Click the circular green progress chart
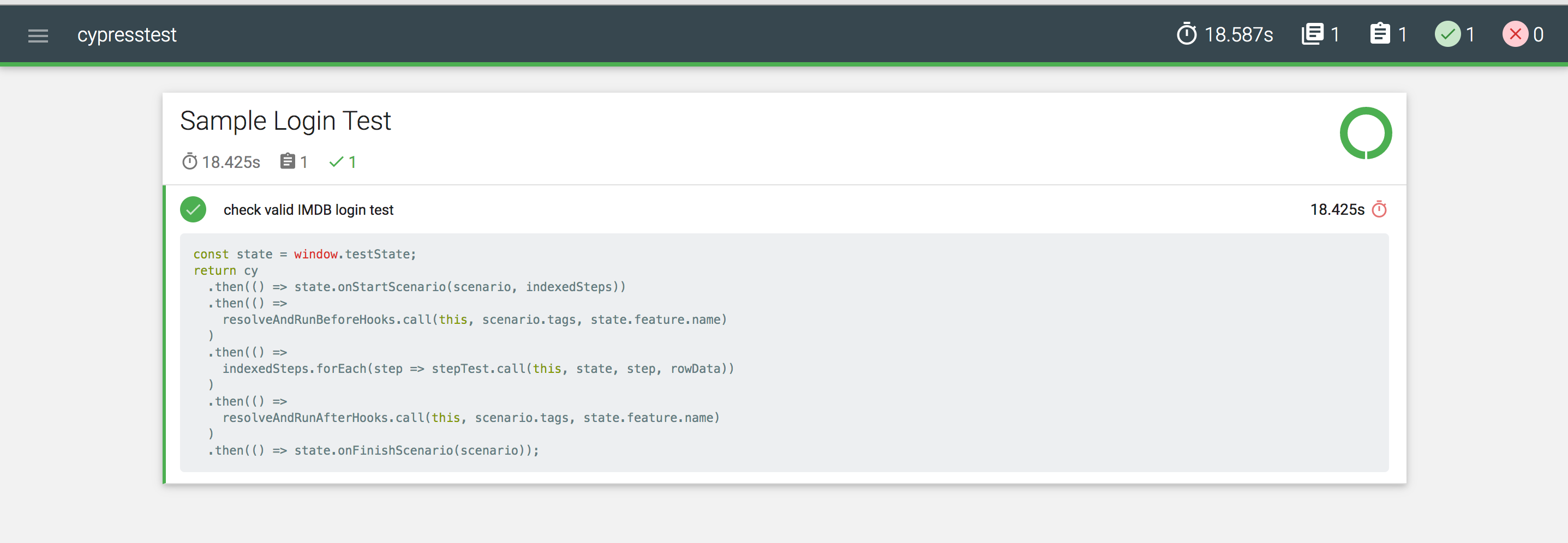 click(x=1367, y=133)
